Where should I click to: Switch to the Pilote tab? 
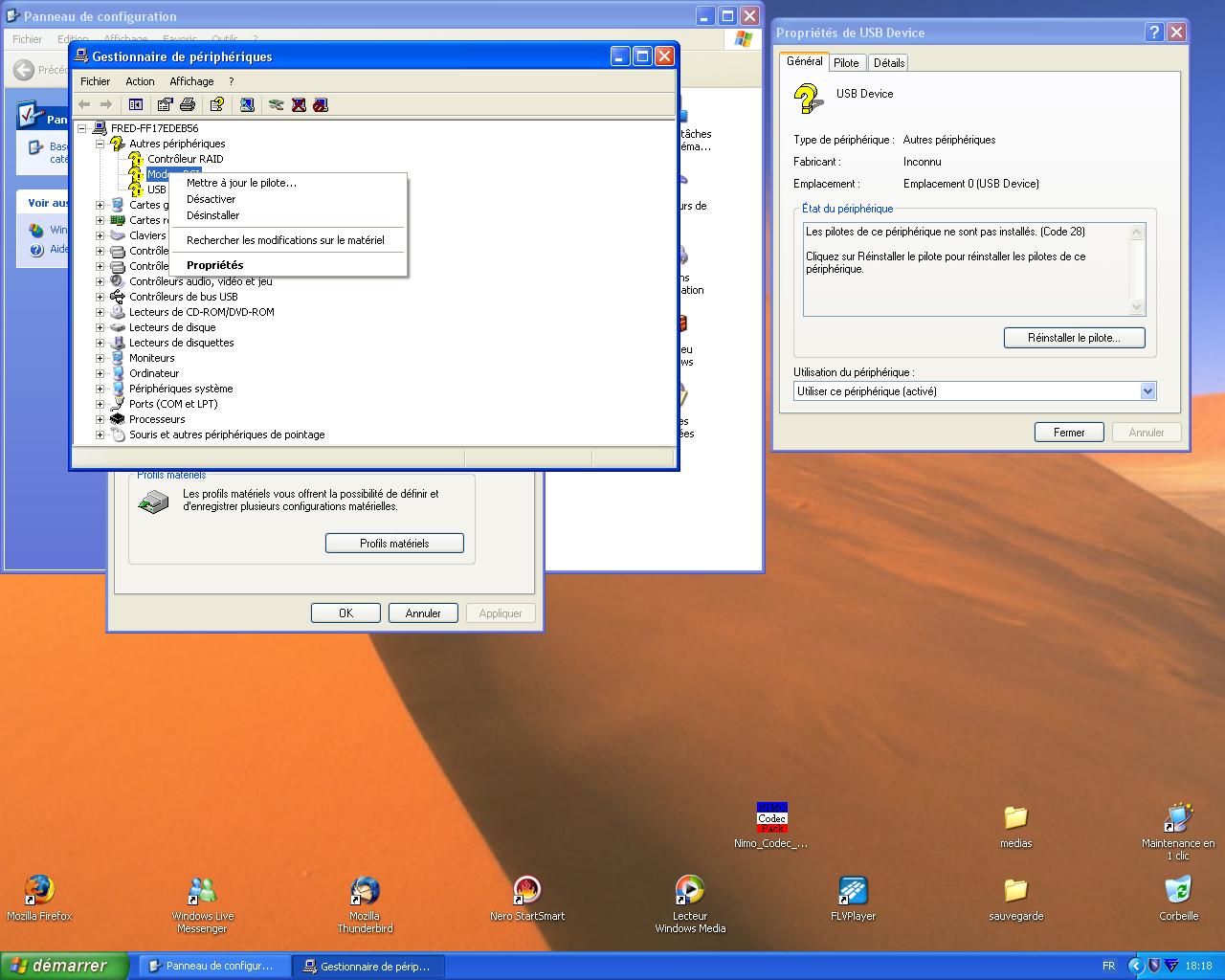846,63
